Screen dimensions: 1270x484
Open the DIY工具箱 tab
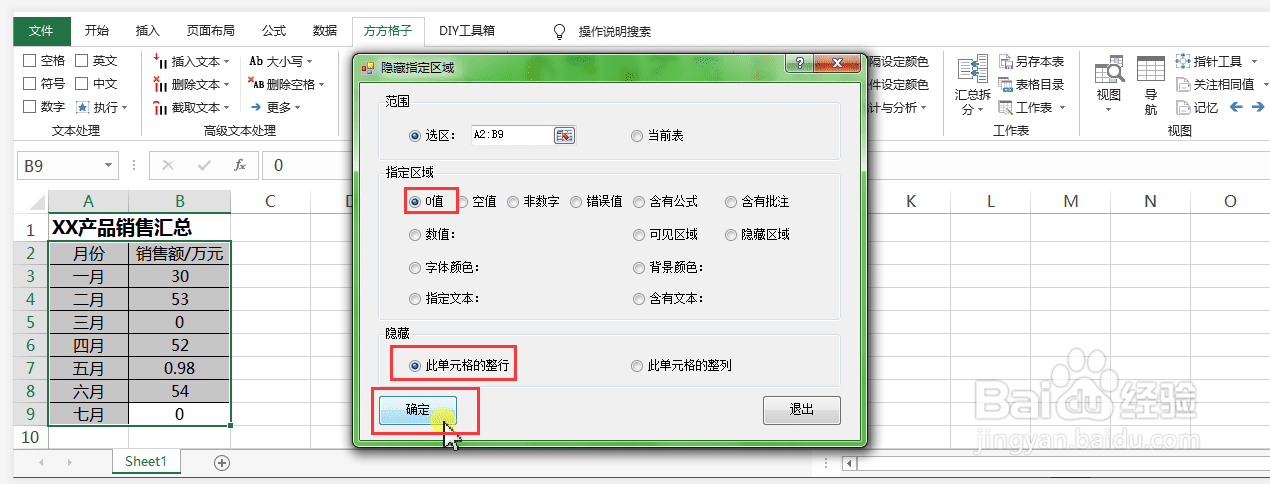(467, 31)
